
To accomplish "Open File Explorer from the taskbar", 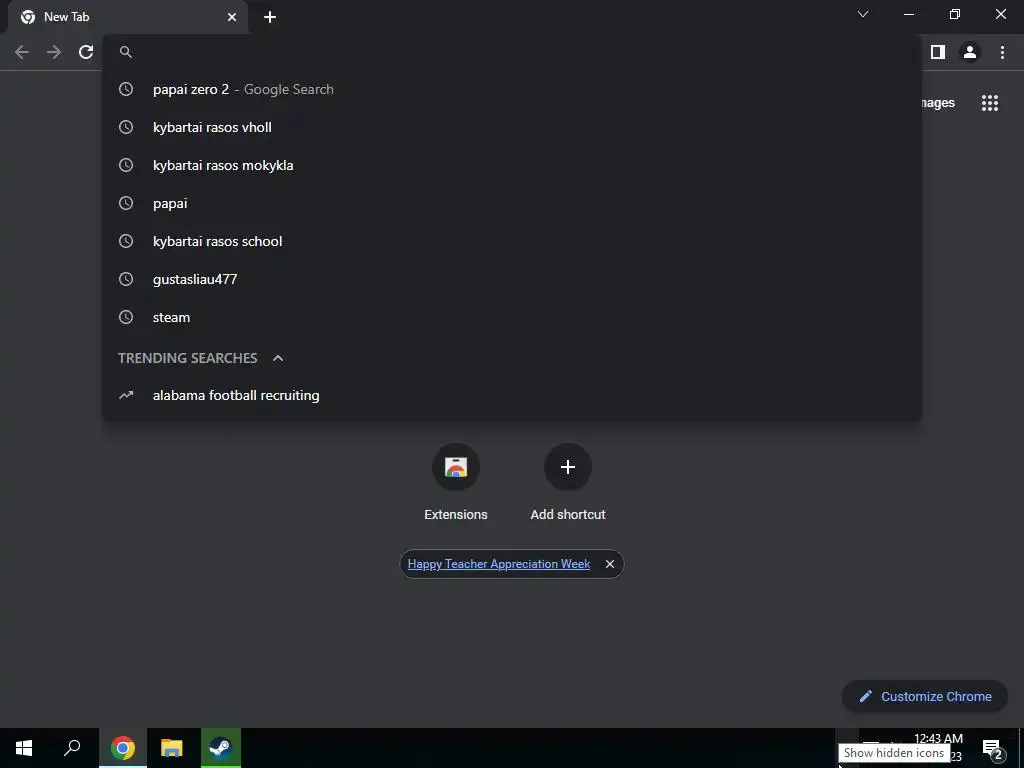I will click(x=172, y=748).
